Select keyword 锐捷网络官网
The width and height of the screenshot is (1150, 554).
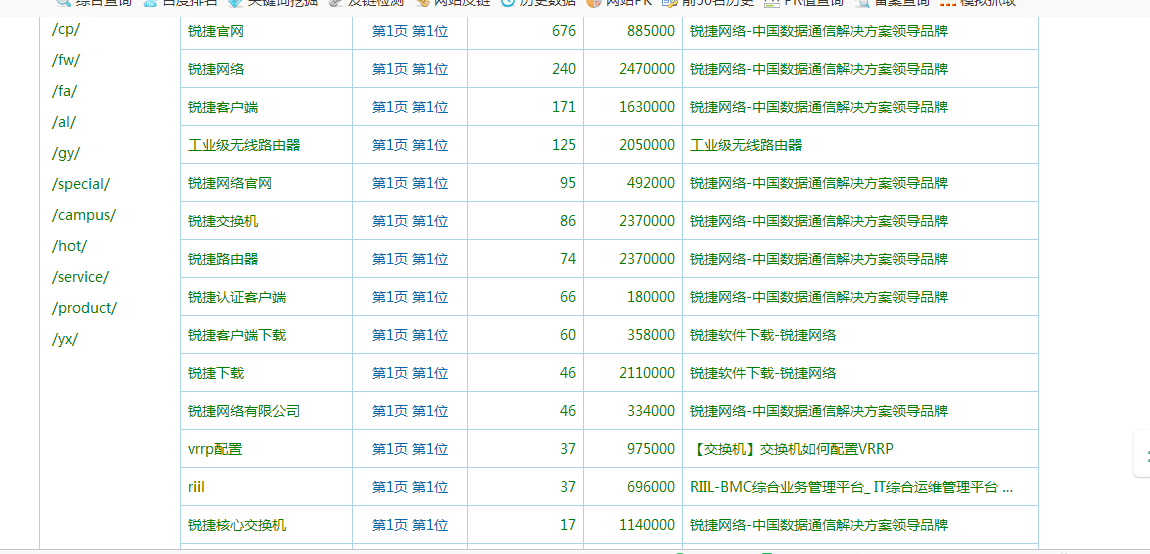tap(230, 183)
